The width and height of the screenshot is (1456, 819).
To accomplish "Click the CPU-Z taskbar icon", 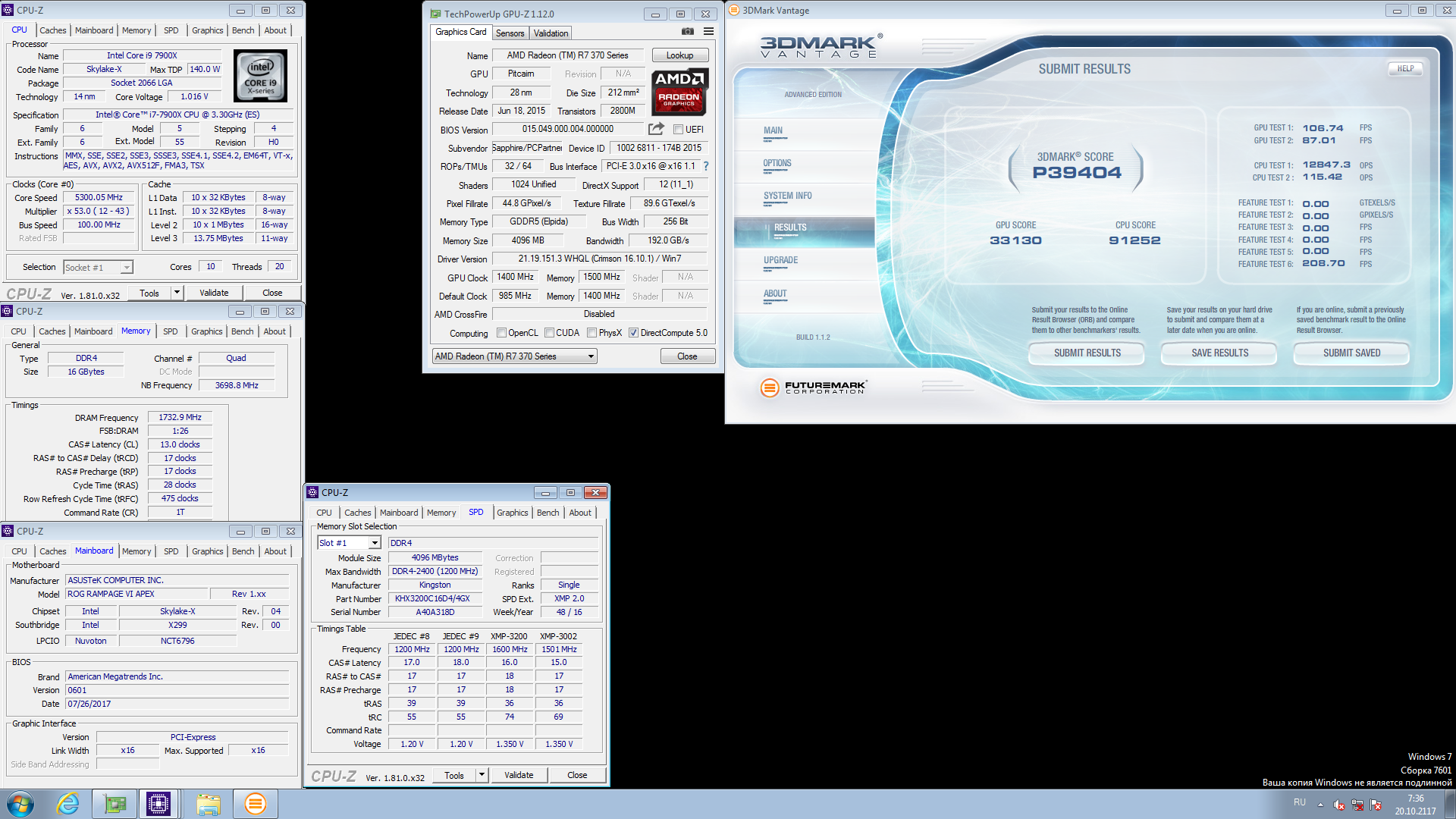I will [158, 804].
